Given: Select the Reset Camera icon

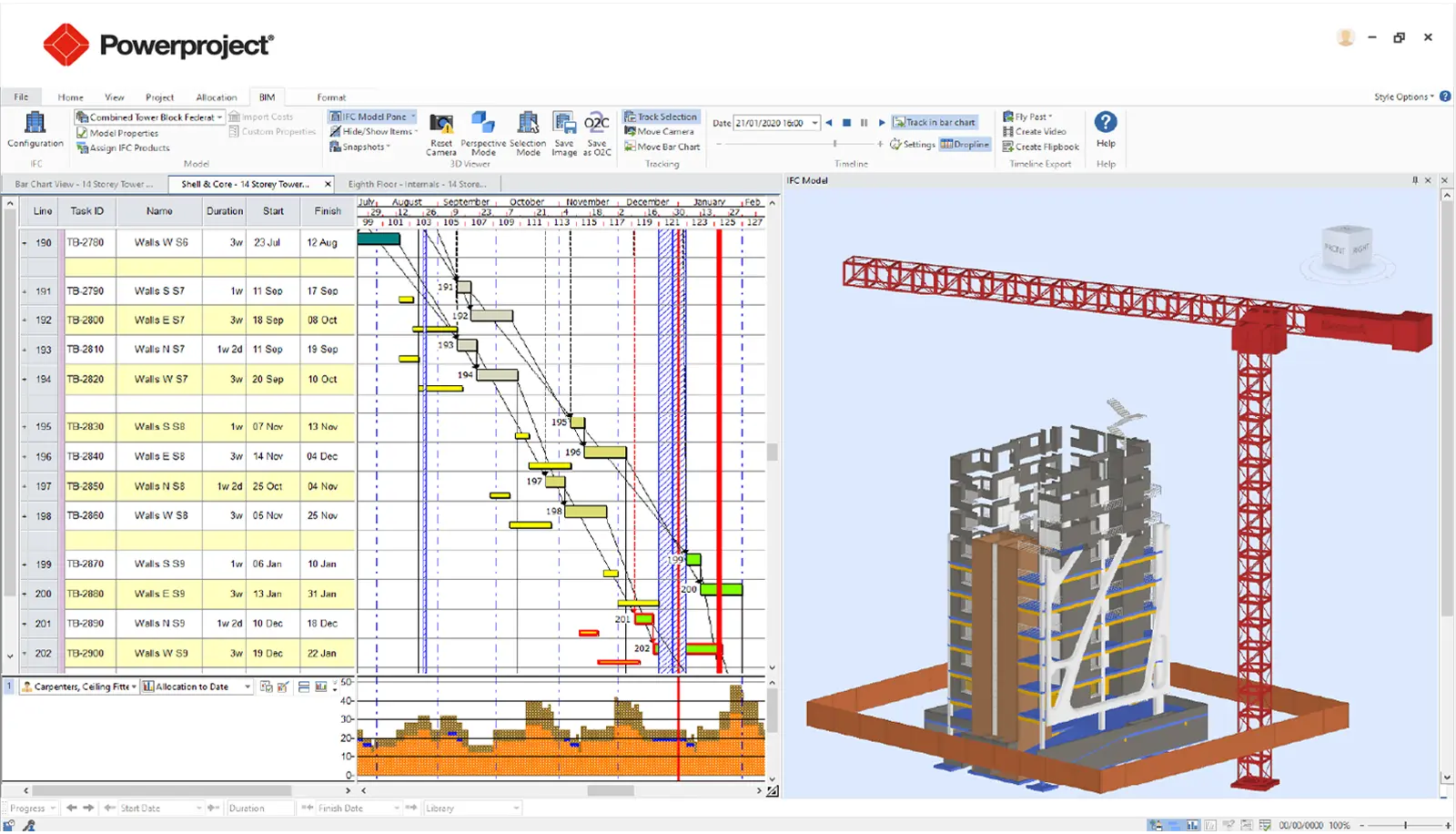Looking at the screenshot, I should 440,129.
